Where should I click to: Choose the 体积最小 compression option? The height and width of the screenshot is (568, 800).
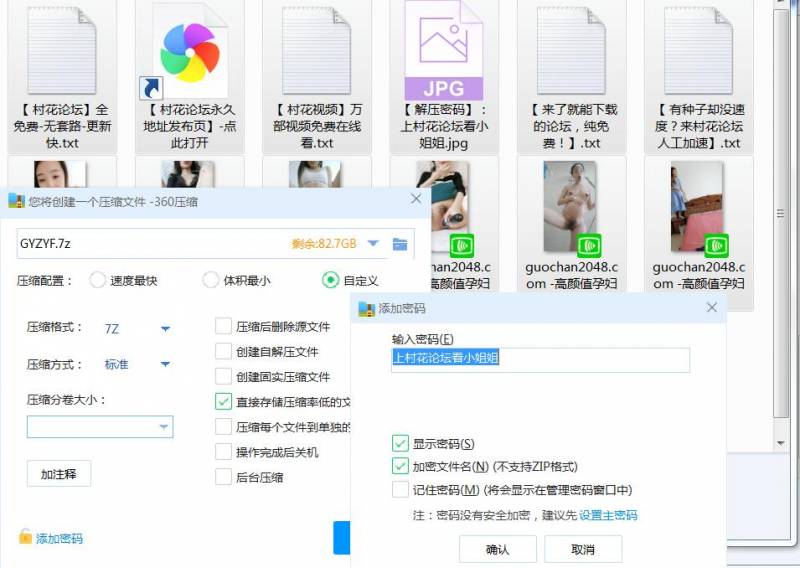(x=211, y=280)
